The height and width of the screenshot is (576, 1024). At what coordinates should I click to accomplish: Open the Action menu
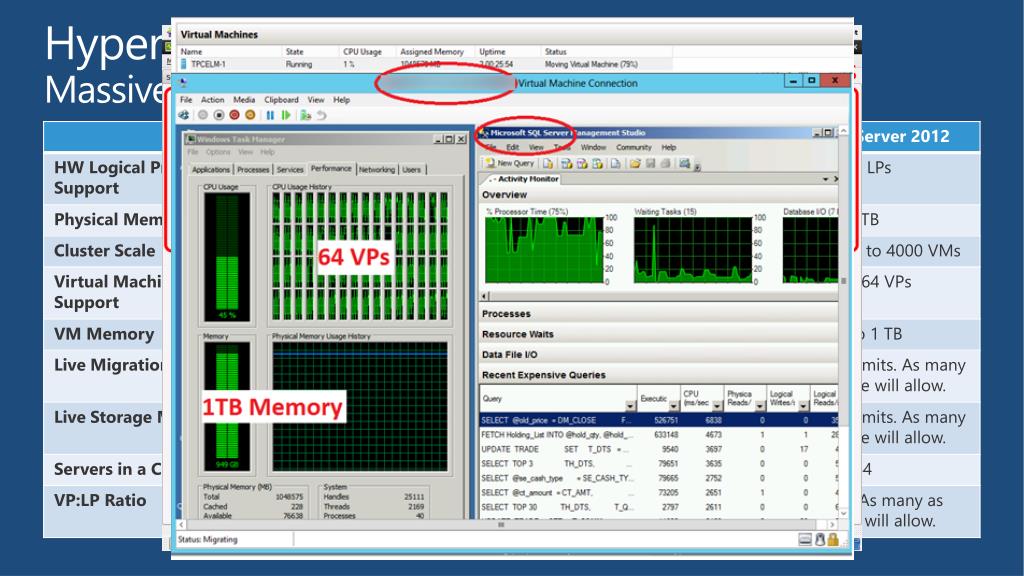(x=212, y=100)
